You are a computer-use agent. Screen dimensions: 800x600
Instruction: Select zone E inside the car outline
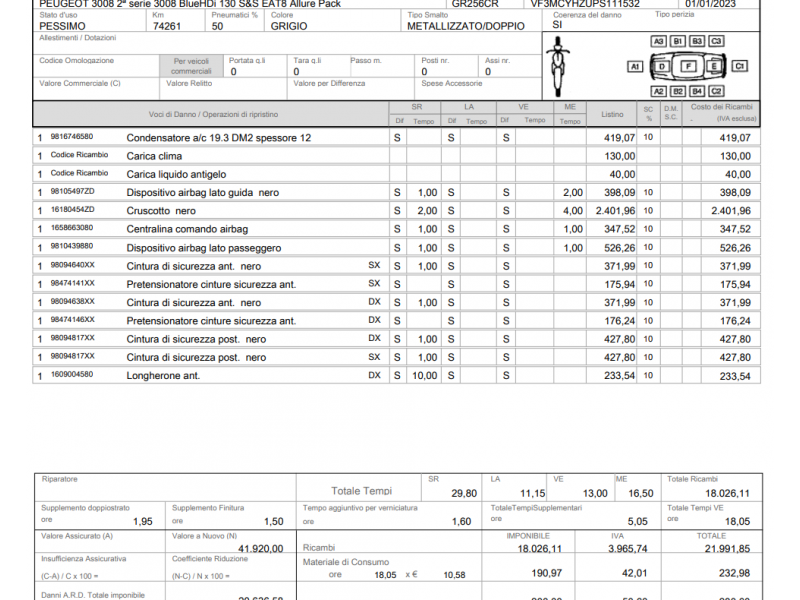pyautogui.click(x=714, y=66)
